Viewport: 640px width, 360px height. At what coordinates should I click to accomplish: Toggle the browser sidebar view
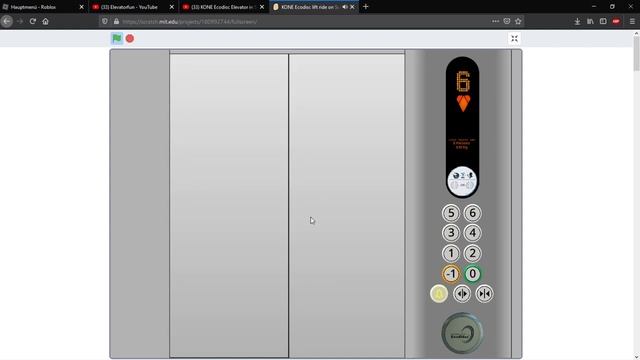click(603, 21)
